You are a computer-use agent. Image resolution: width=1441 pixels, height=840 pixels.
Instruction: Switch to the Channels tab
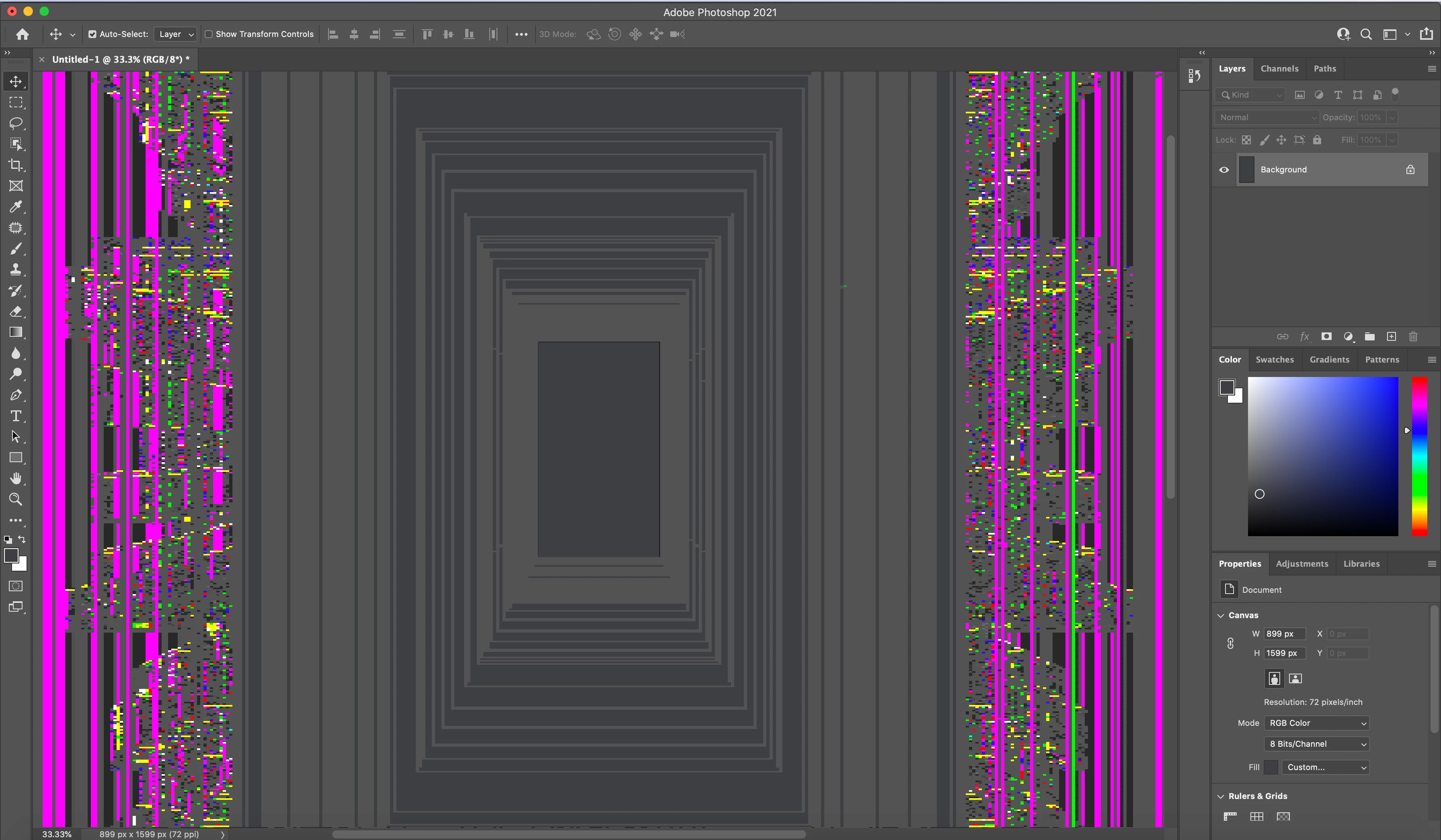click(1279, 69)
